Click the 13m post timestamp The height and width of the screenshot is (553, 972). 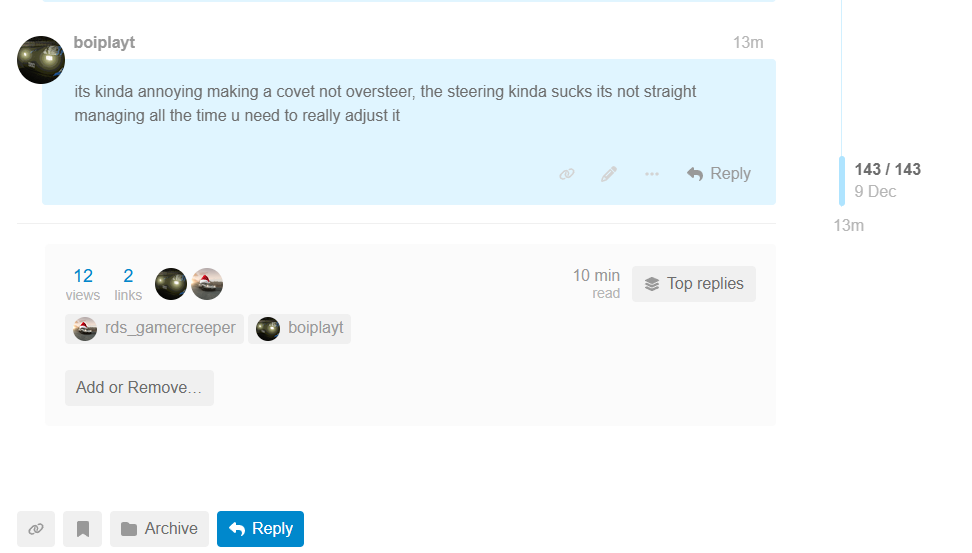pos(747,43)
